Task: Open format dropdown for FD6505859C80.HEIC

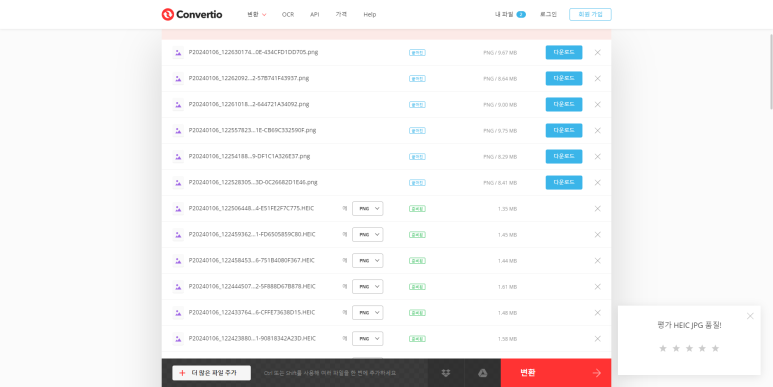Action: click(367, 235)
